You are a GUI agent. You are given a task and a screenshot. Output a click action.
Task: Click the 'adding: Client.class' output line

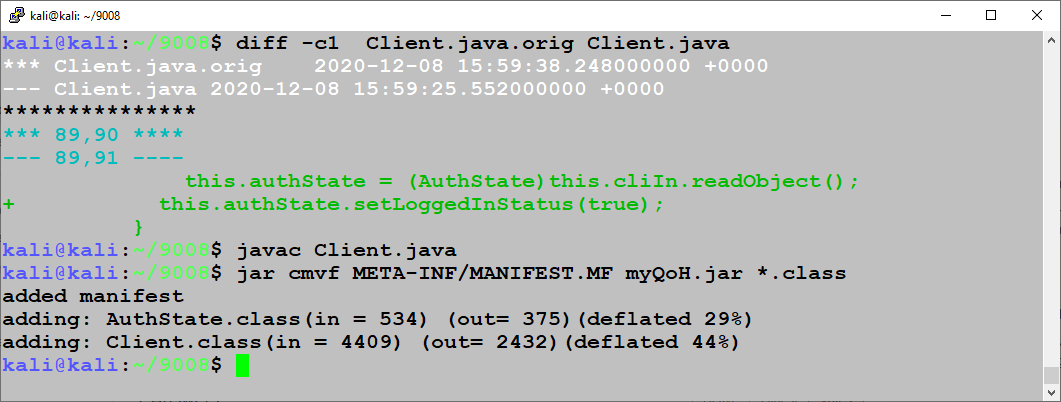click(x=371, y=342)
